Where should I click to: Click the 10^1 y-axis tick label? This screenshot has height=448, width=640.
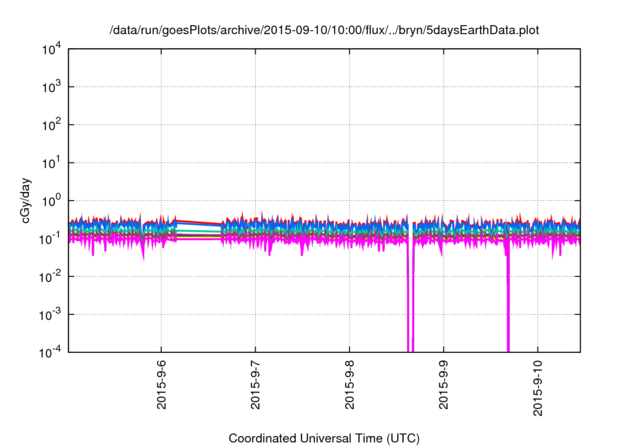tap(51, 163)
